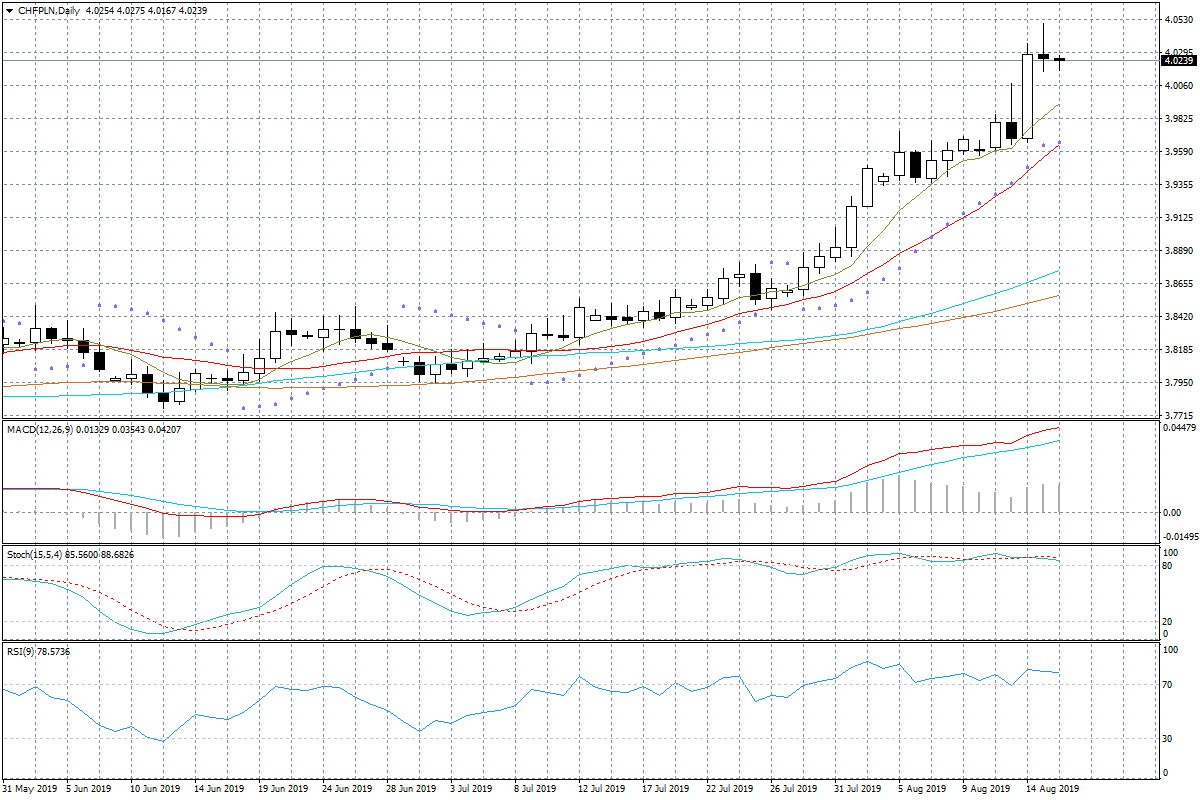The image size is (1200, 800).
Task: Select the 22 Jul 2019 date label
Action: [x=728, y=789]
